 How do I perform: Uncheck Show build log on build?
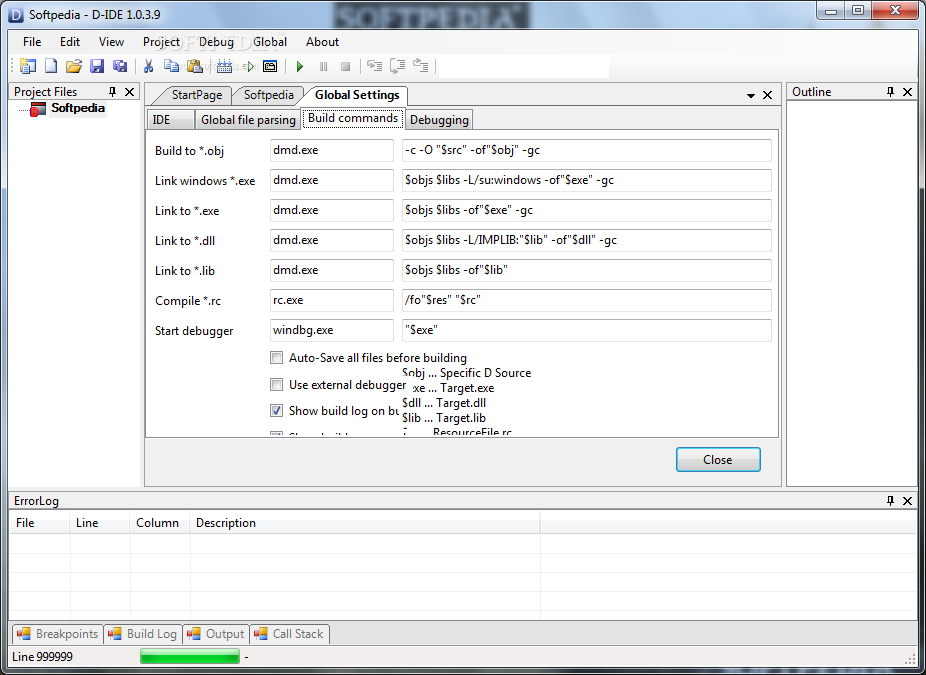(276, 410)
